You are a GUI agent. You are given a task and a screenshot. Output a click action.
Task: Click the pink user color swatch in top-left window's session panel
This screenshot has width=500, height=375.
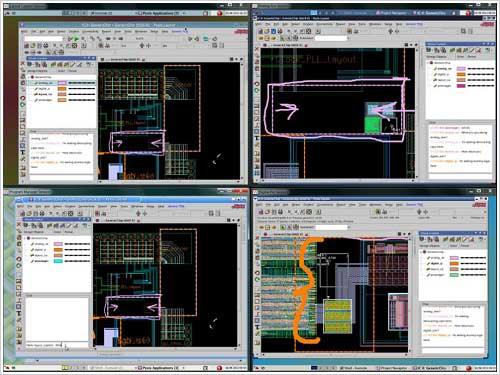(62, 83)
